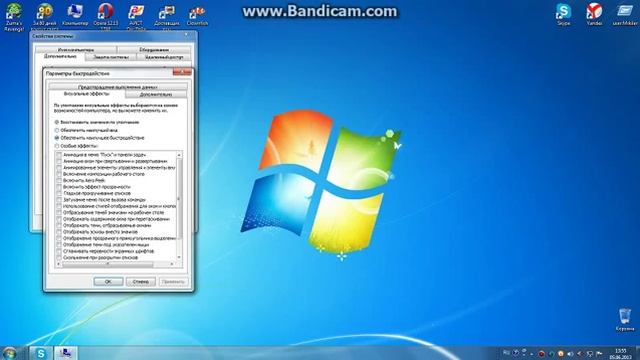Click the orange round tray icon

tap(561, 354)
